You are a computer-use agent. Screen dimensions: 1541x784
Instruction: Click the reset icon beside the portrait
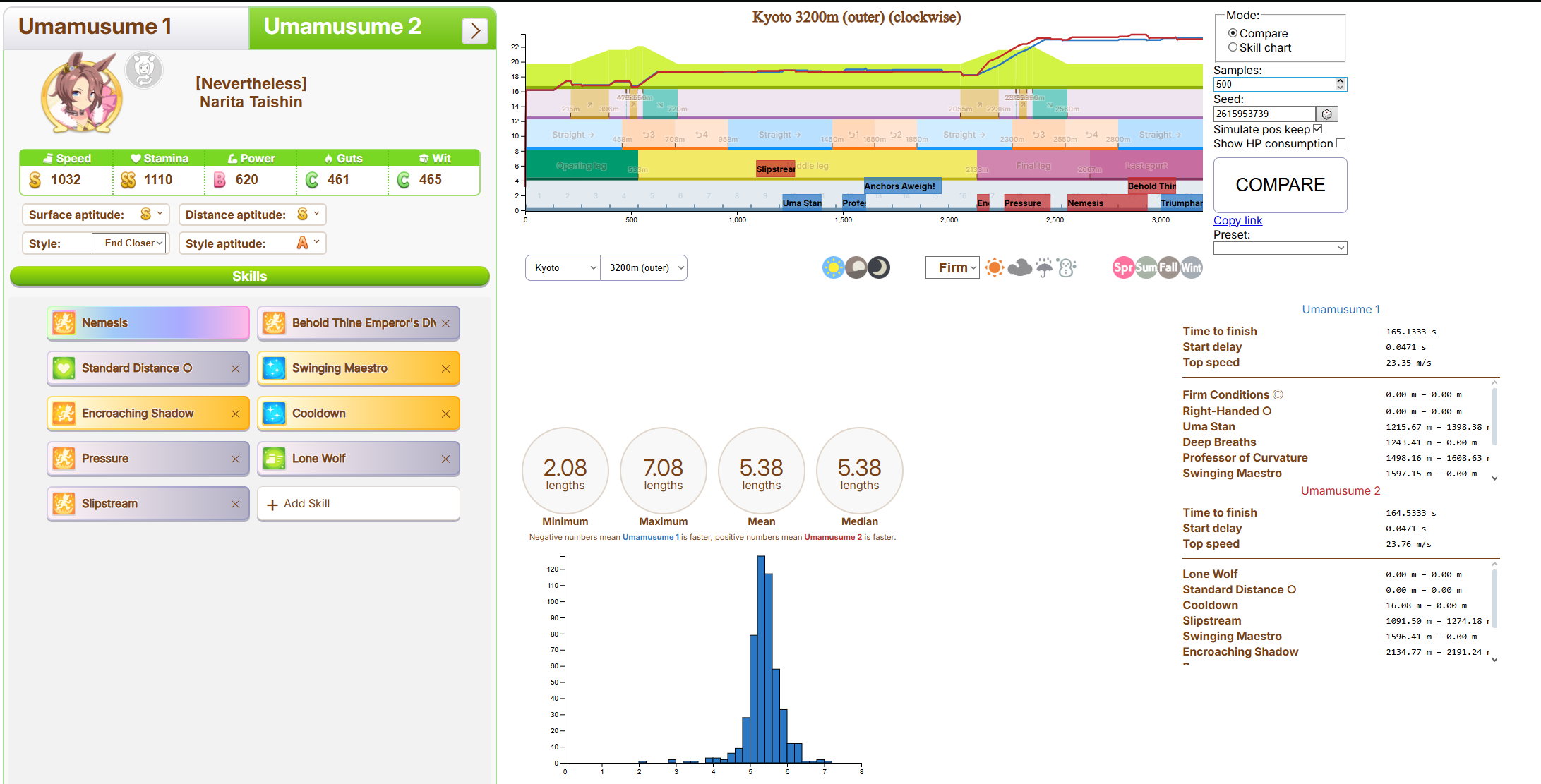[144, 69]
